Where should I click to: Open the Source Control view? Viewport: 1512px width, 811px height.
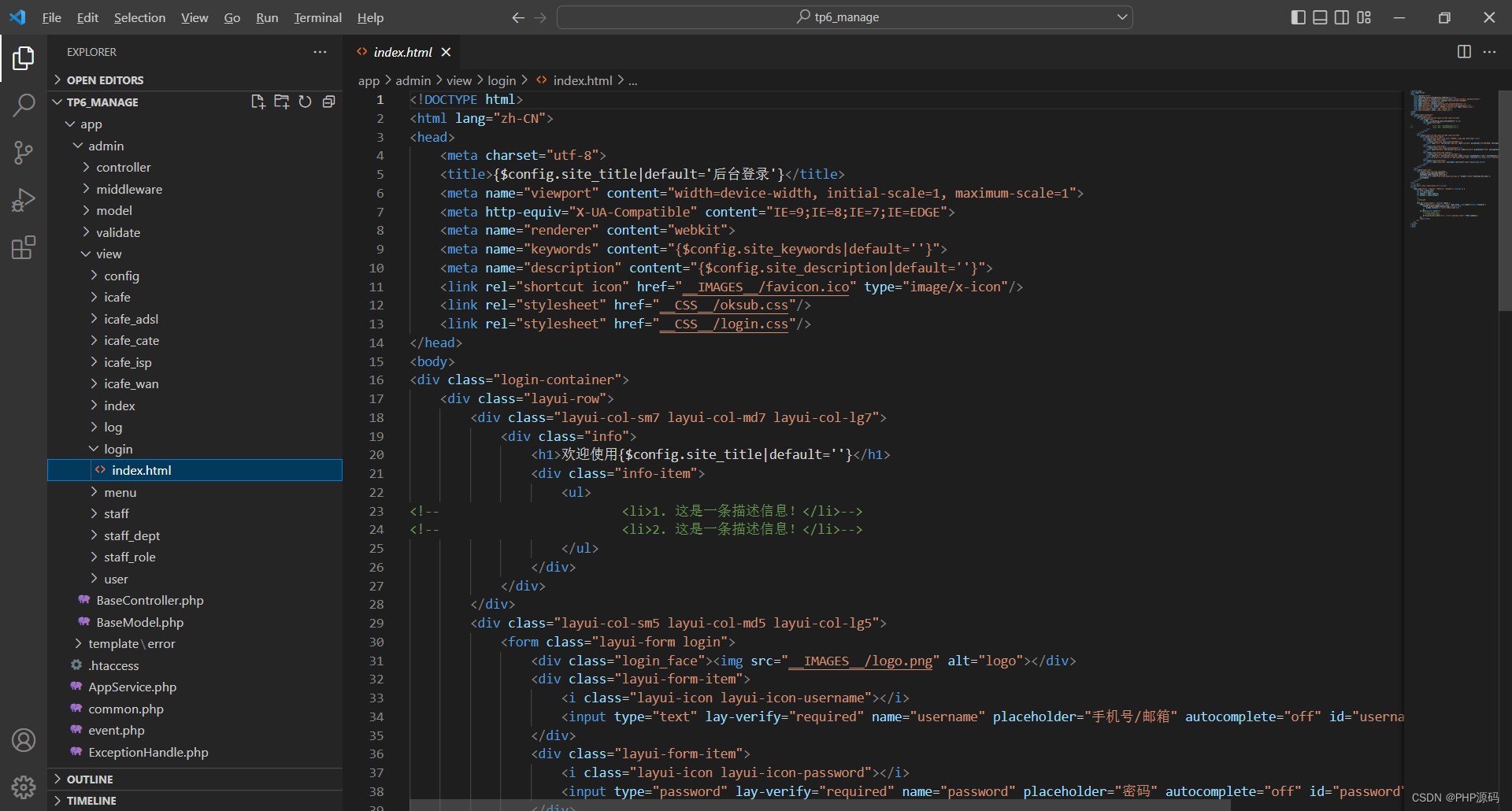(24, 153)
